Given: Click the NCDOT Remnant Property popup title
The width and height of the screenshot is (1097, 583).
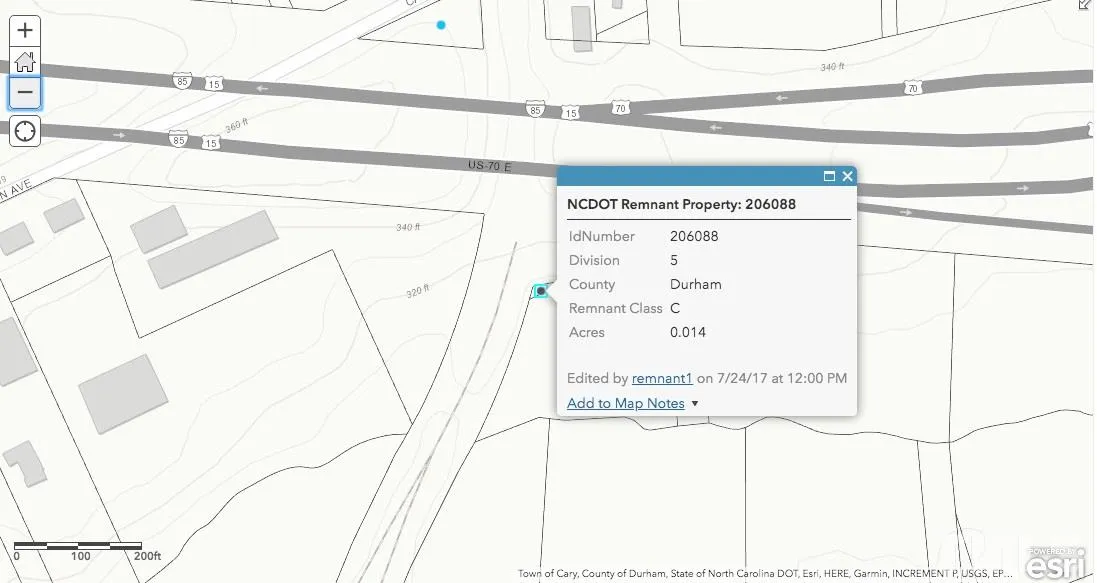Looking at the screenshot, I should 681,204.
